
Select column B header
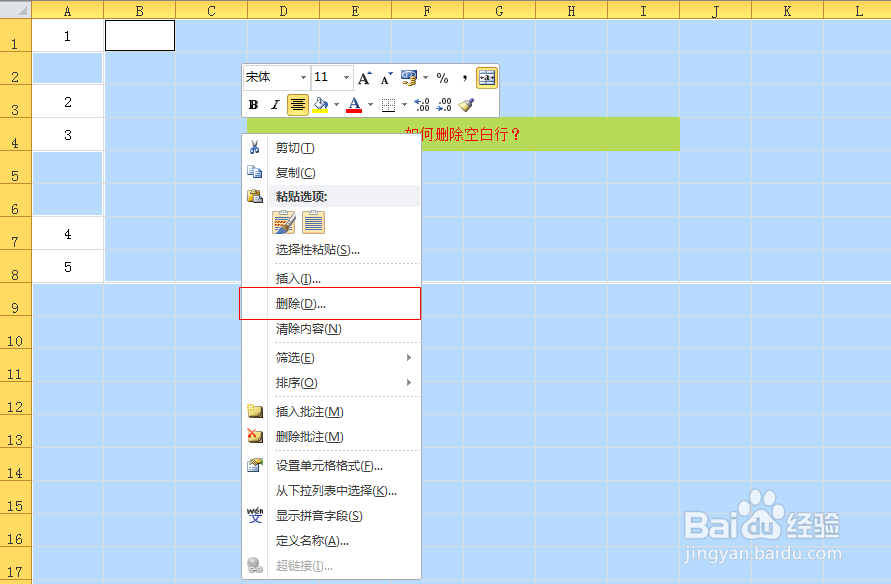pos(140,10)
